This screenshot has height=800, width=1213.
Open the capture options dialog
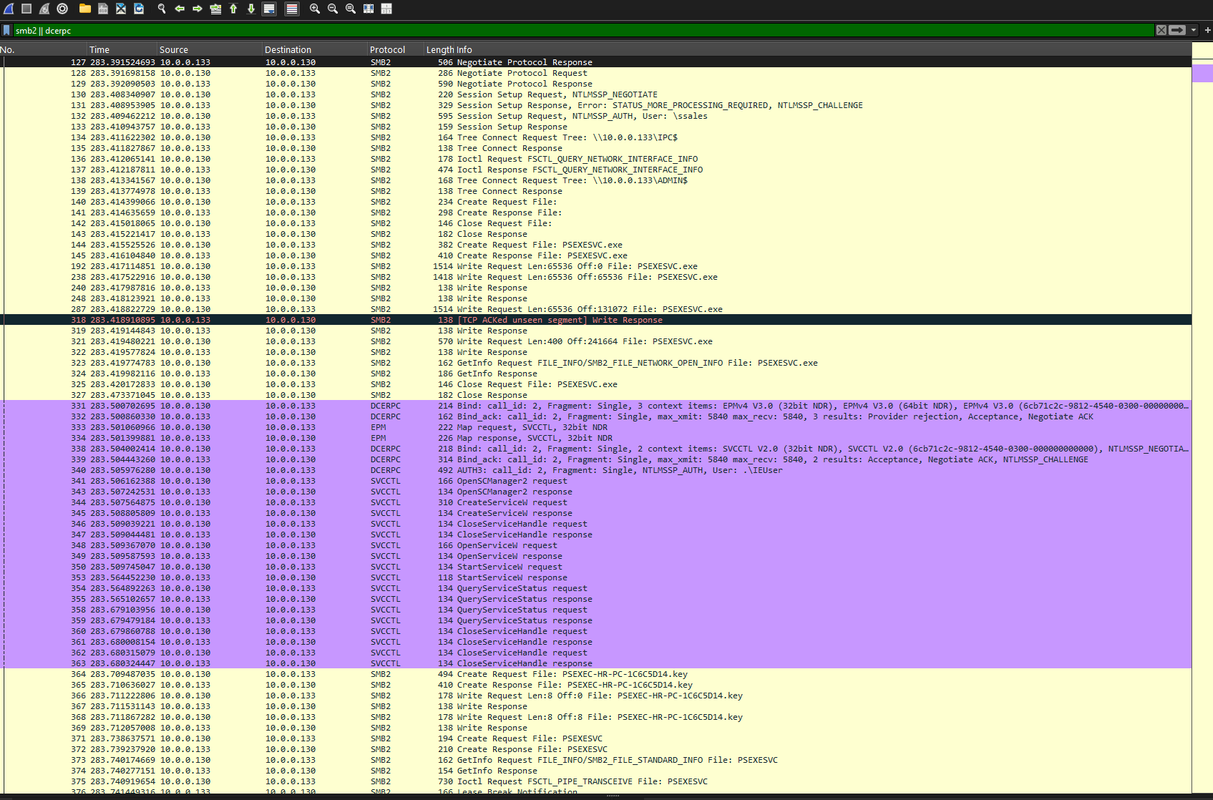(x=62, y=8)
